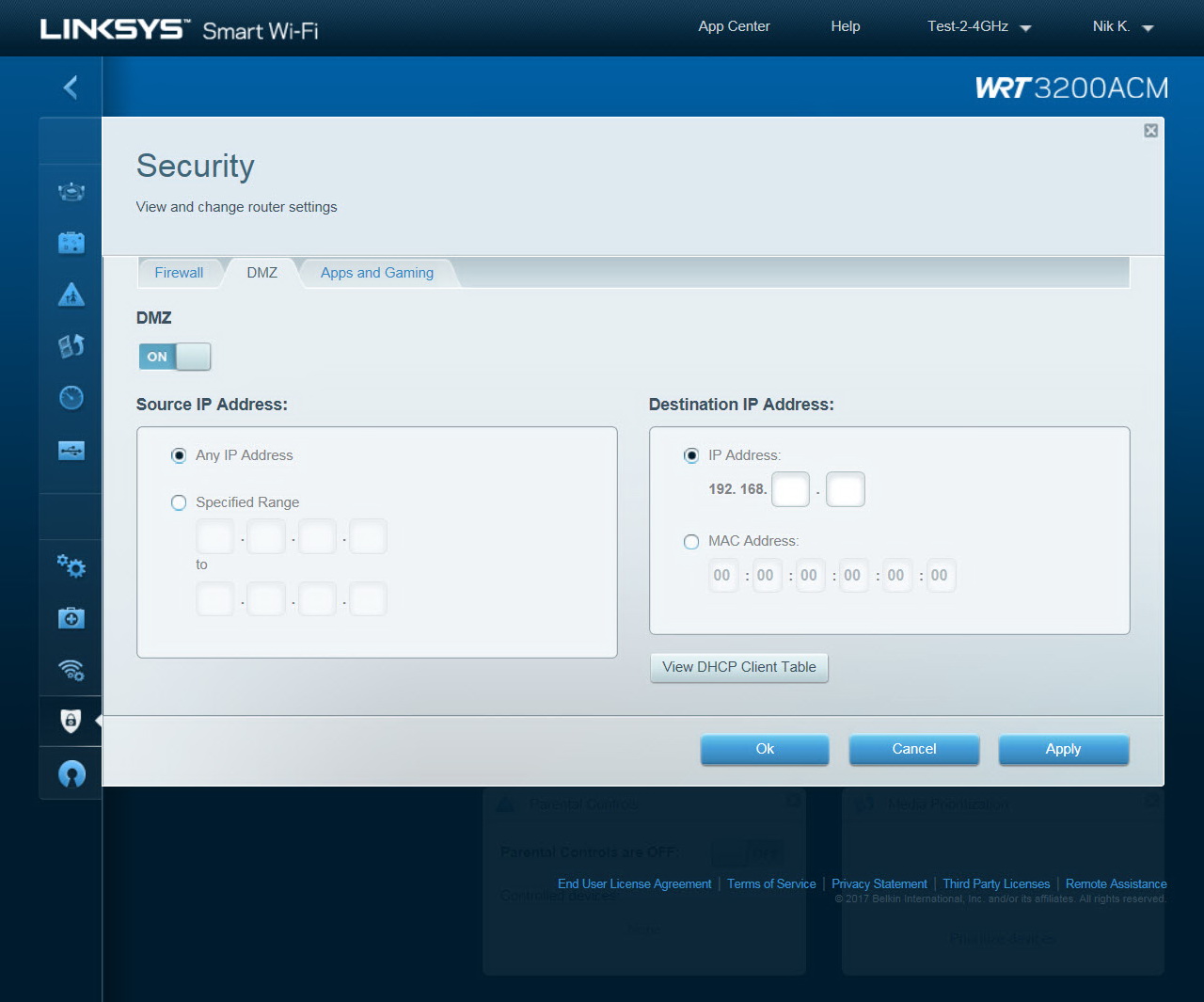1204x1002 pixels.
Task: Open Privacy Statement link
Action: point(879,883)
